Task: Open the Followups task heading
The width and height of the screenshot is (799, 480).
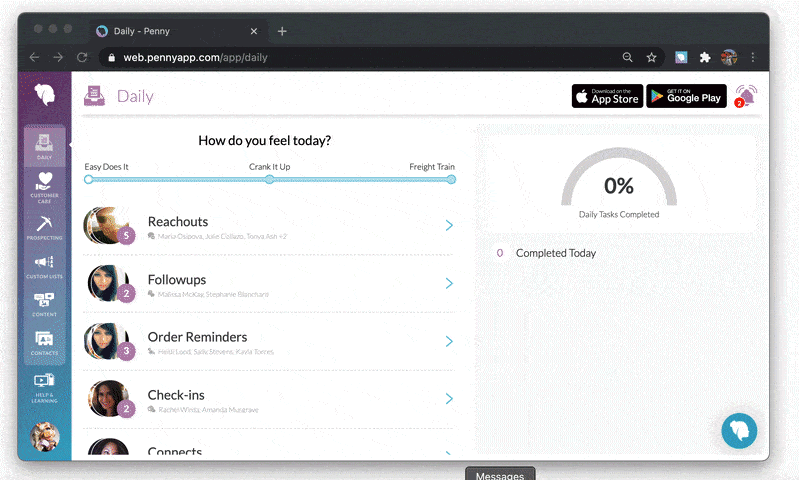Action: (x=177, y=280)
